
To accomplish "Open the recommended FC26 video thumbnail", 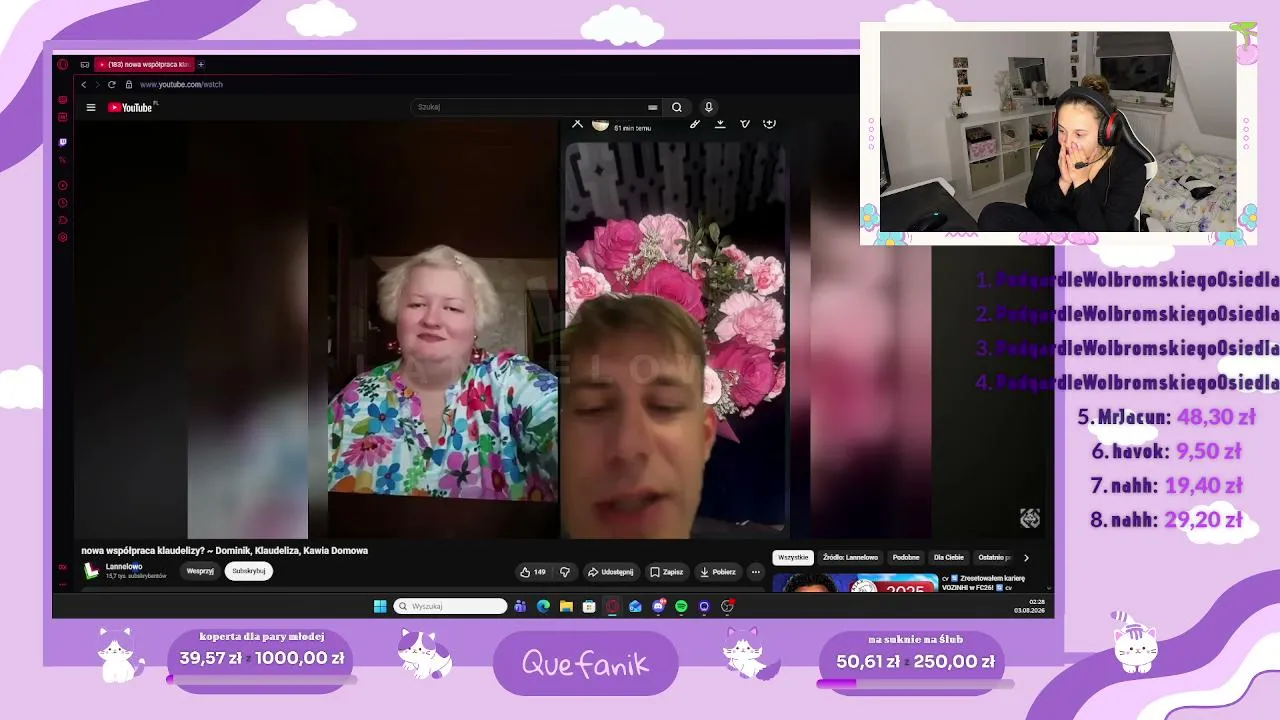I will click(855, 582).
